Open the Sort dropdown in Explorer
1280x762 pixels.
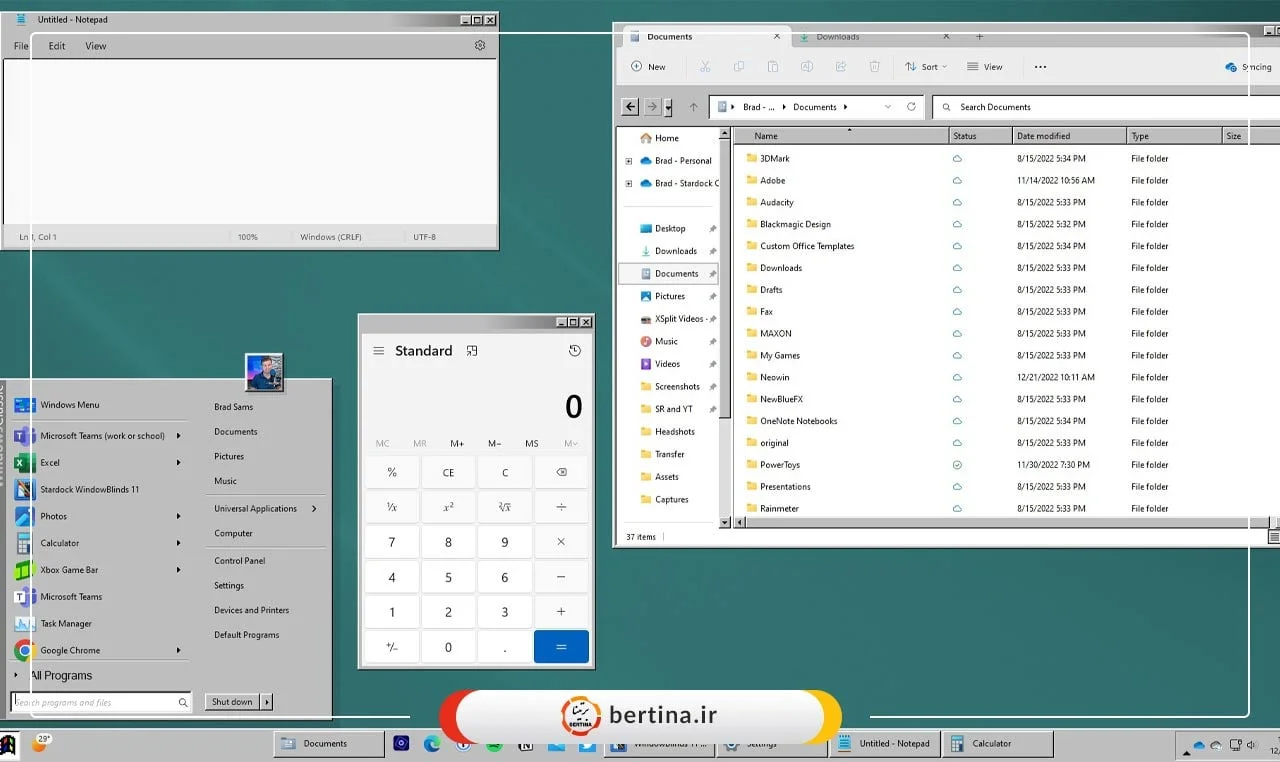pos(926,67)
